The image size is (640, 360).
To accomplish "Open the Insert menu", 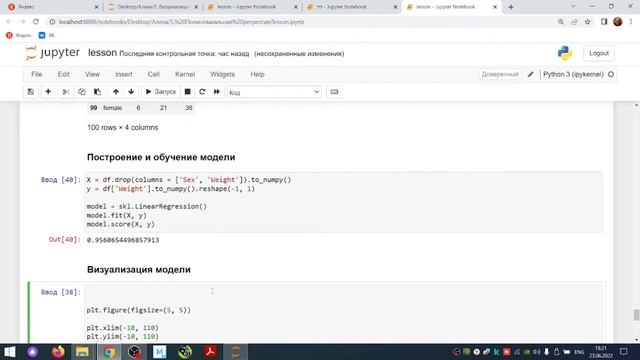I will [124, 74].
